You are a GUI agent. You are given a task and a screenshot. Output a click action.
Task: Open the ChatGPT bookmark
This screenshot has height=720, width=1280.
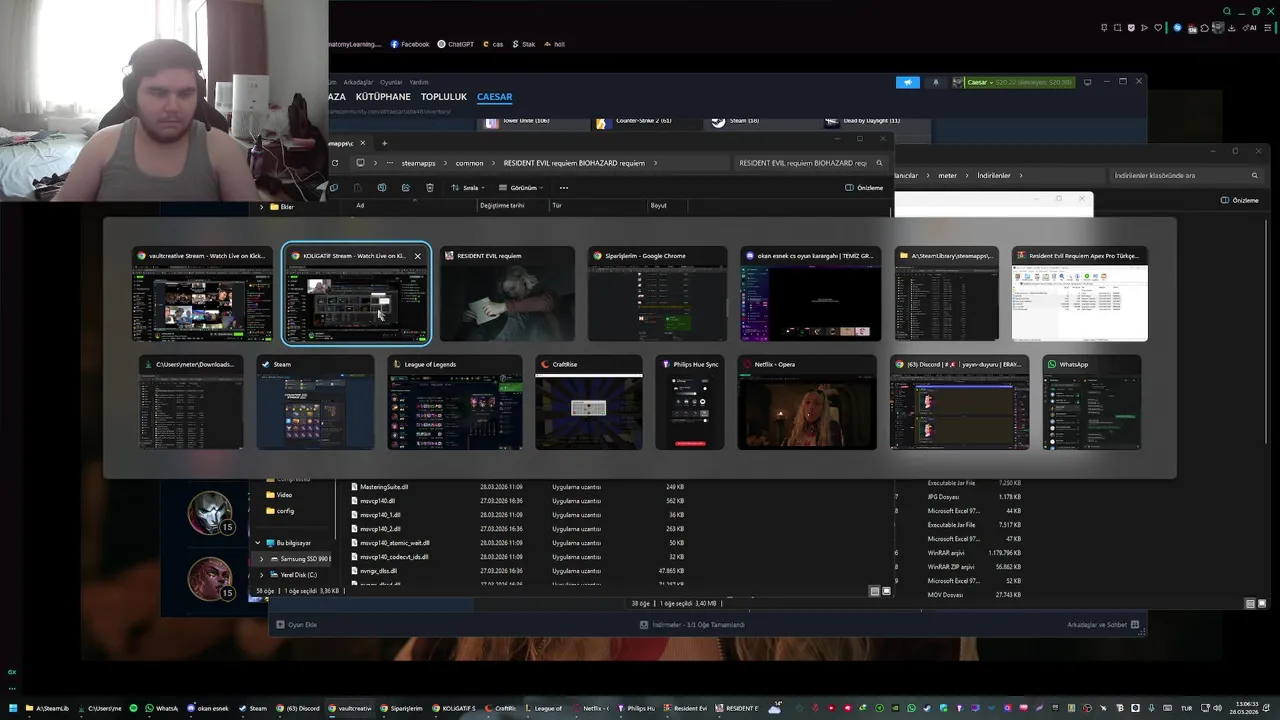point(456,44)
